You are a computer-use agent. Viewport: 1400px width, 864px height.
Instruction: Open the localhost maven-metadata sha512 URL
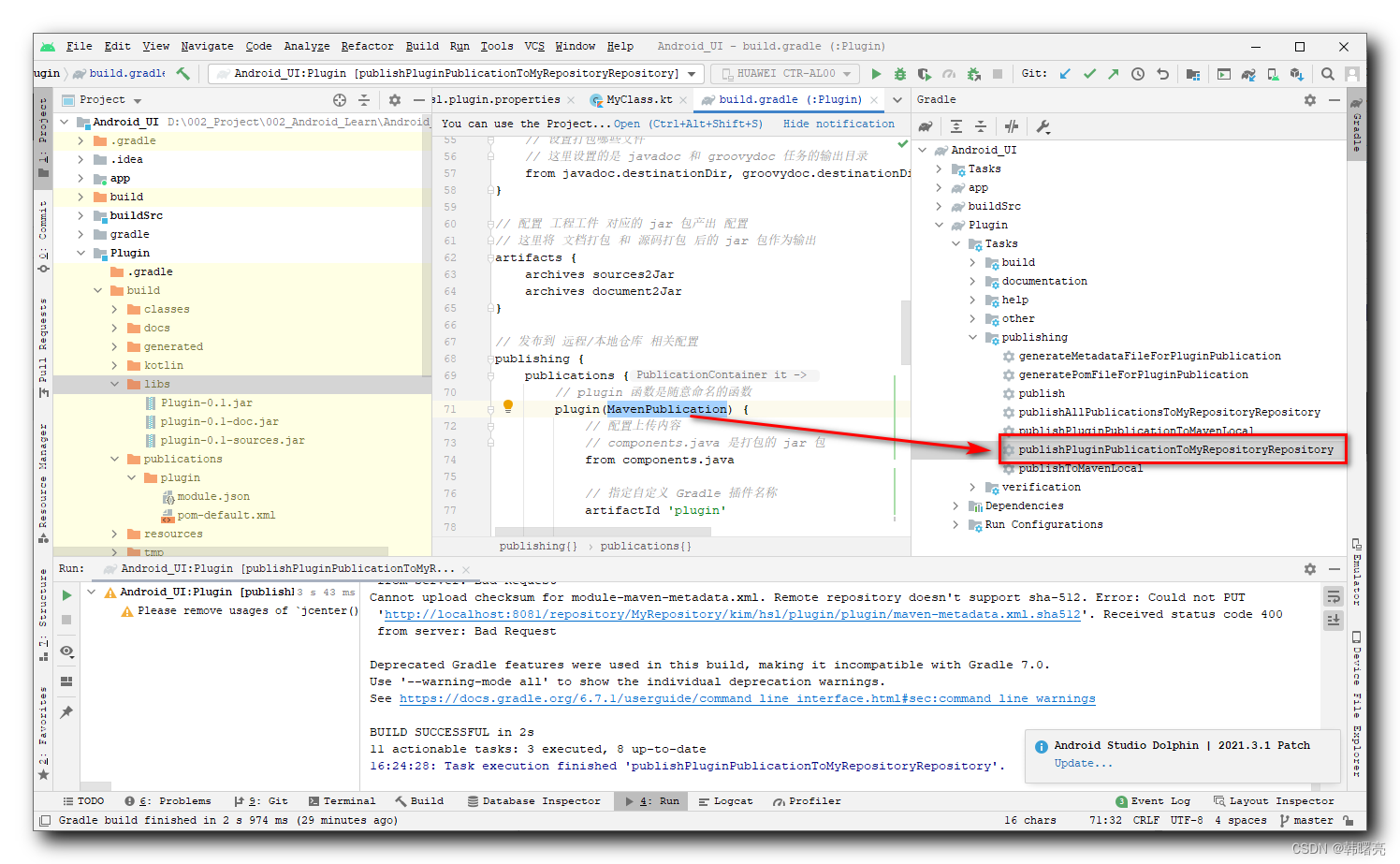(733, 615)
